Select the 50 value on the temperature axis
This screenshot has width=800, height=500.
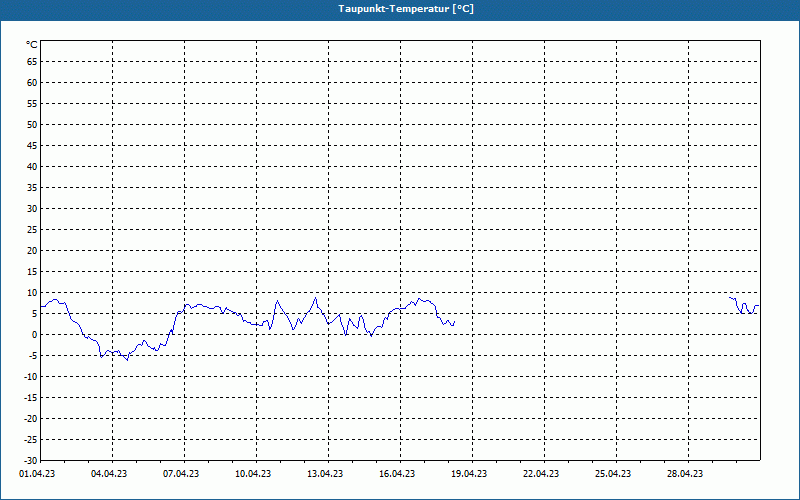[x=32, y=124]
